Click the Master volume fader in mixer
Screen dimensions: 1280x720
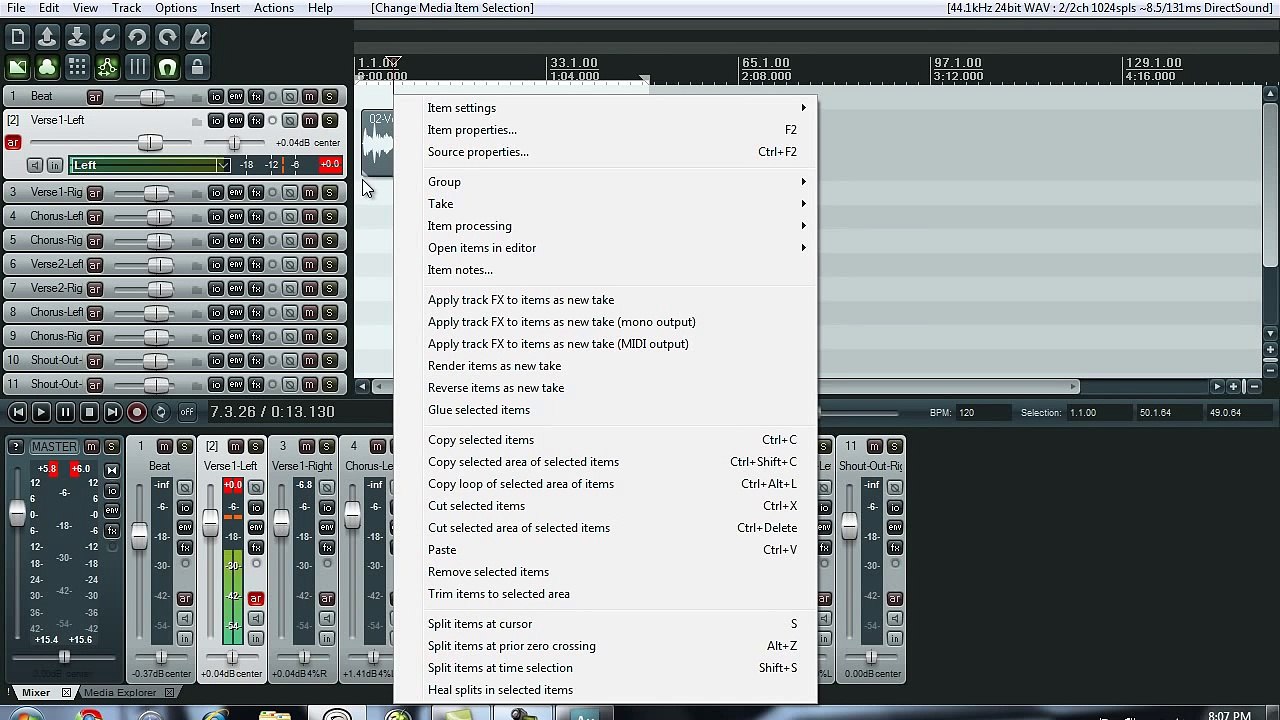(17, 513)
